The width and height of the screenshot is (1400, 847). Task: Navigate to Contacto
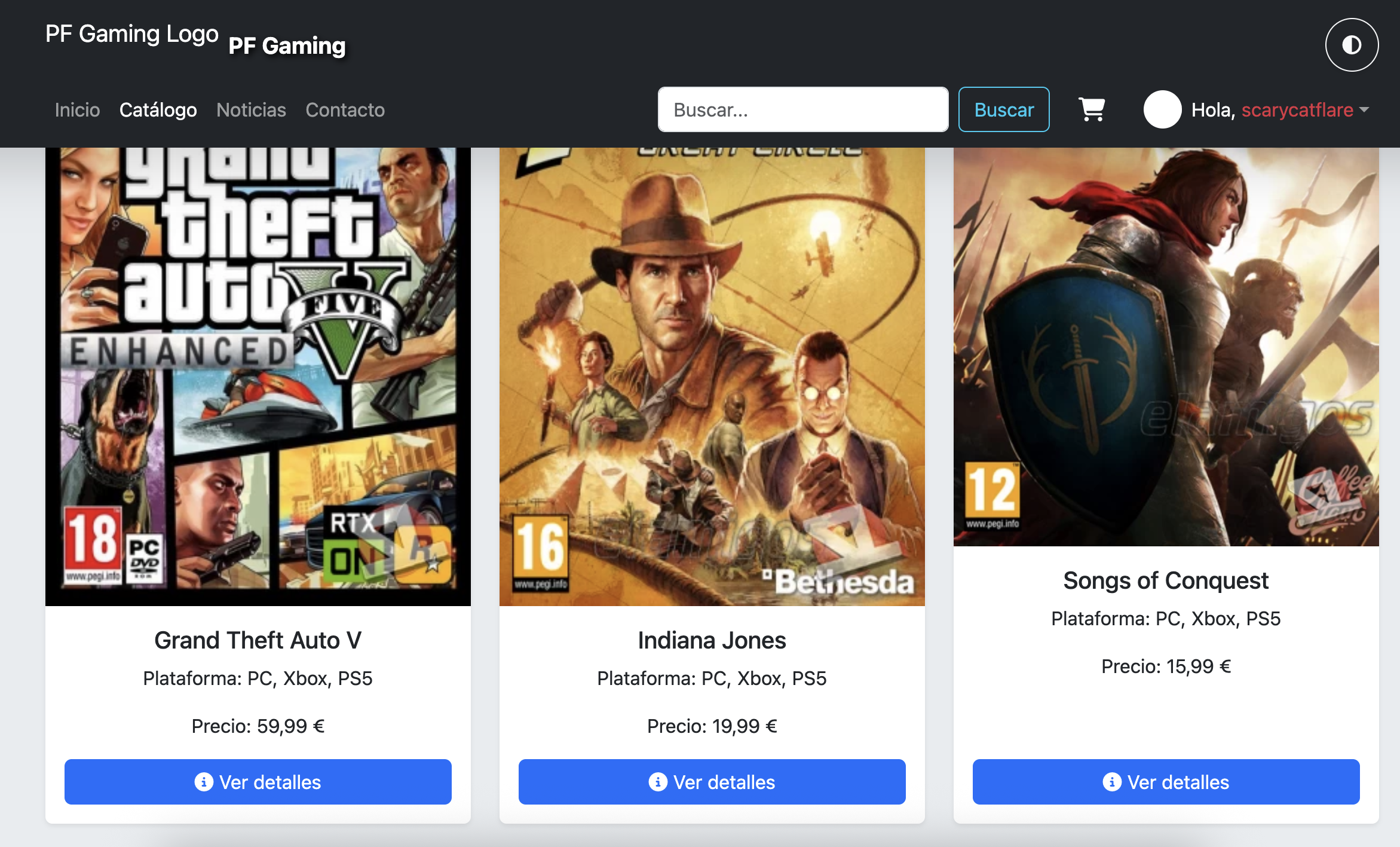pyautogui.click(x=345, y=110)
